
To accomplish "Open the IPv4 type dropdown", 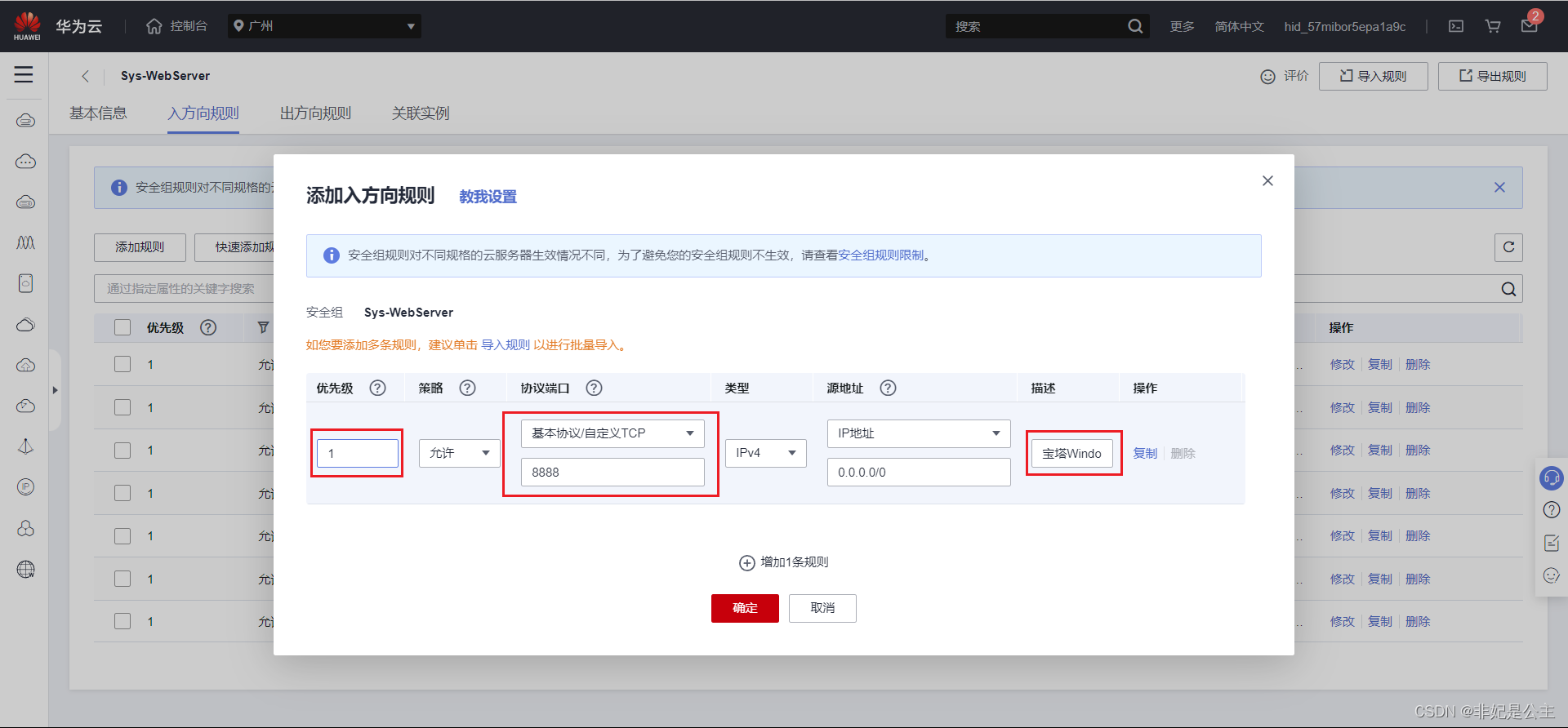I will (x=765, y=453).
